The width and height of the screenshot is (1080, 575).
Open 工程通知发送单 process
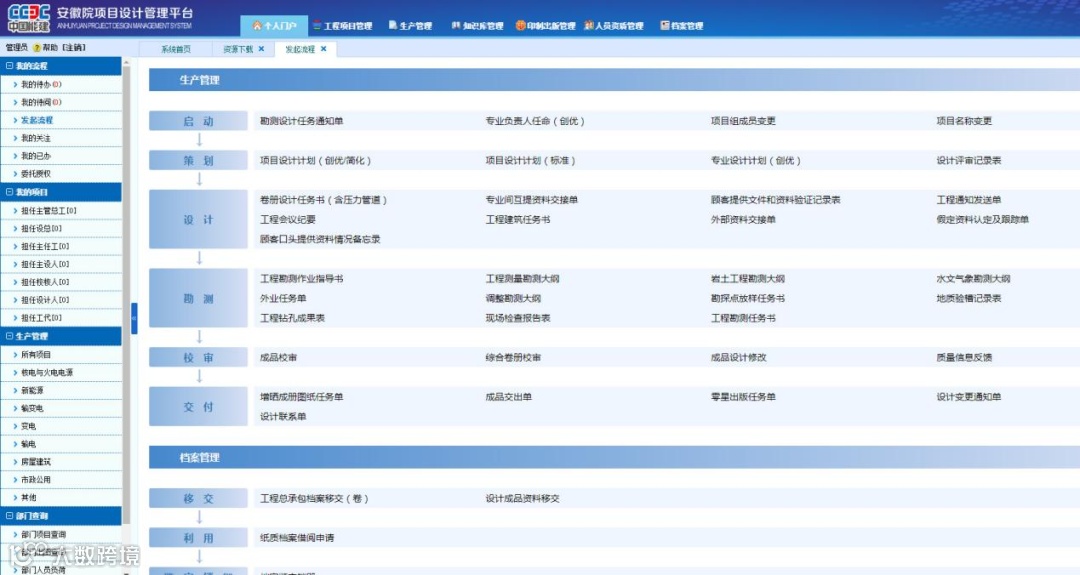pyautogui.click(x=968, y=200)
